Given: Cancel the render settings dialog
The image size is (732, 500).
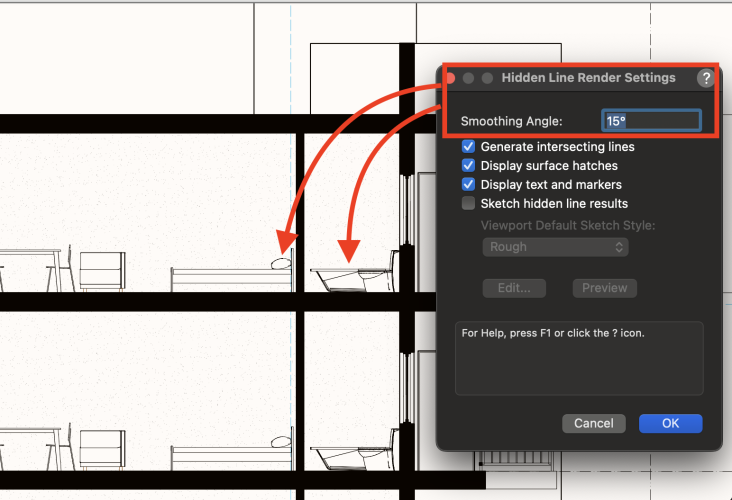Looking at the screenshot, I should click(x=593, y=423).
